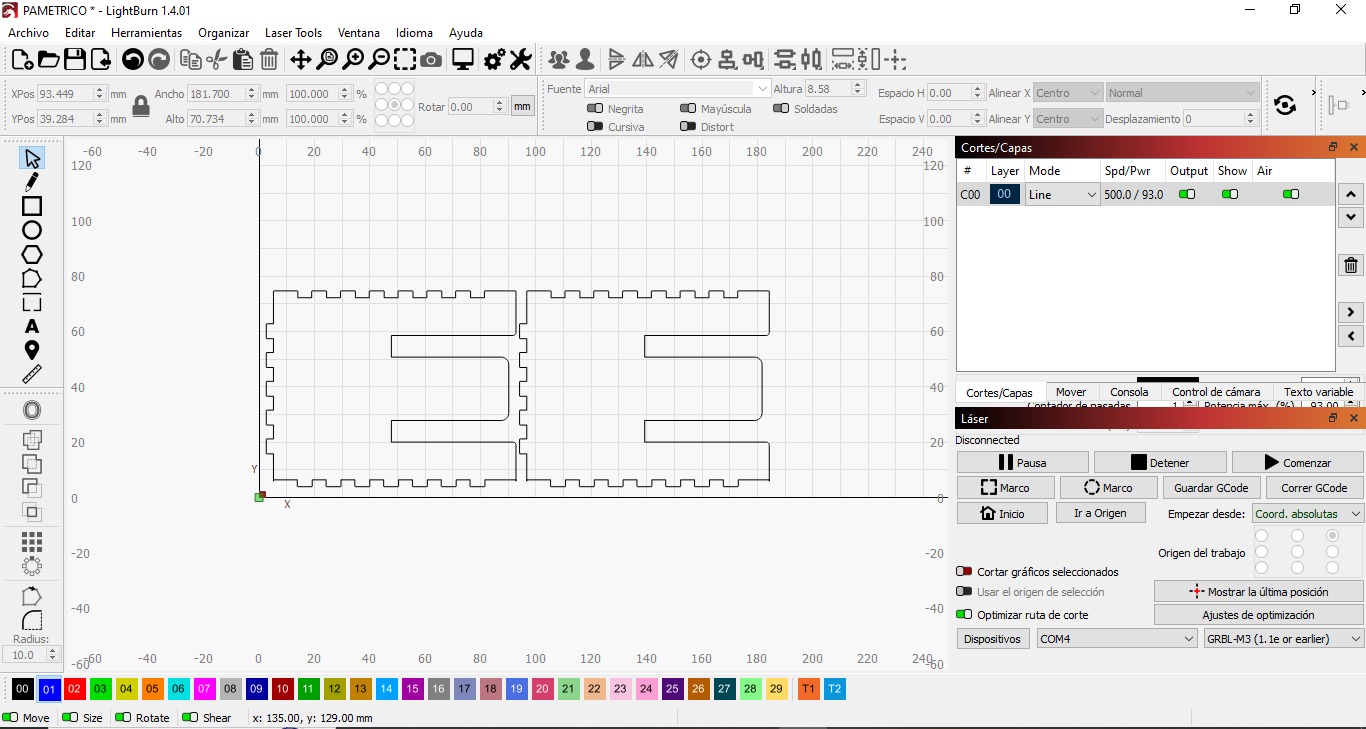
Task: Click the Offset Shapes tool icon
Action: coord(32,411)
